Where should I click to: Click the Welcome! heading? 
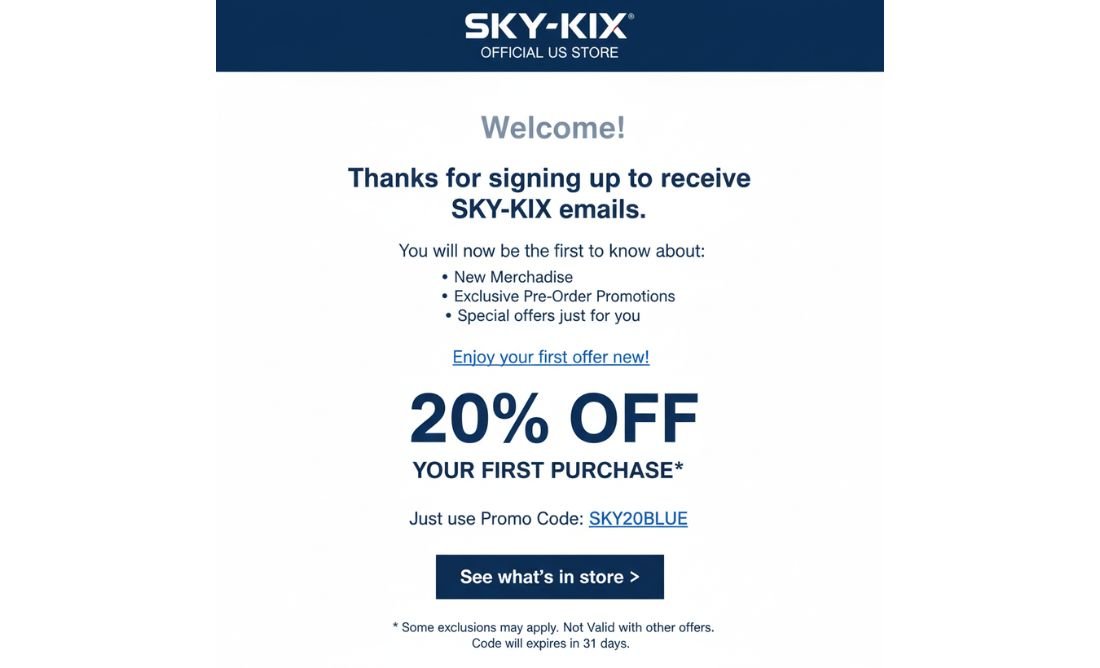pyautogui.click(x=551, y=128)
